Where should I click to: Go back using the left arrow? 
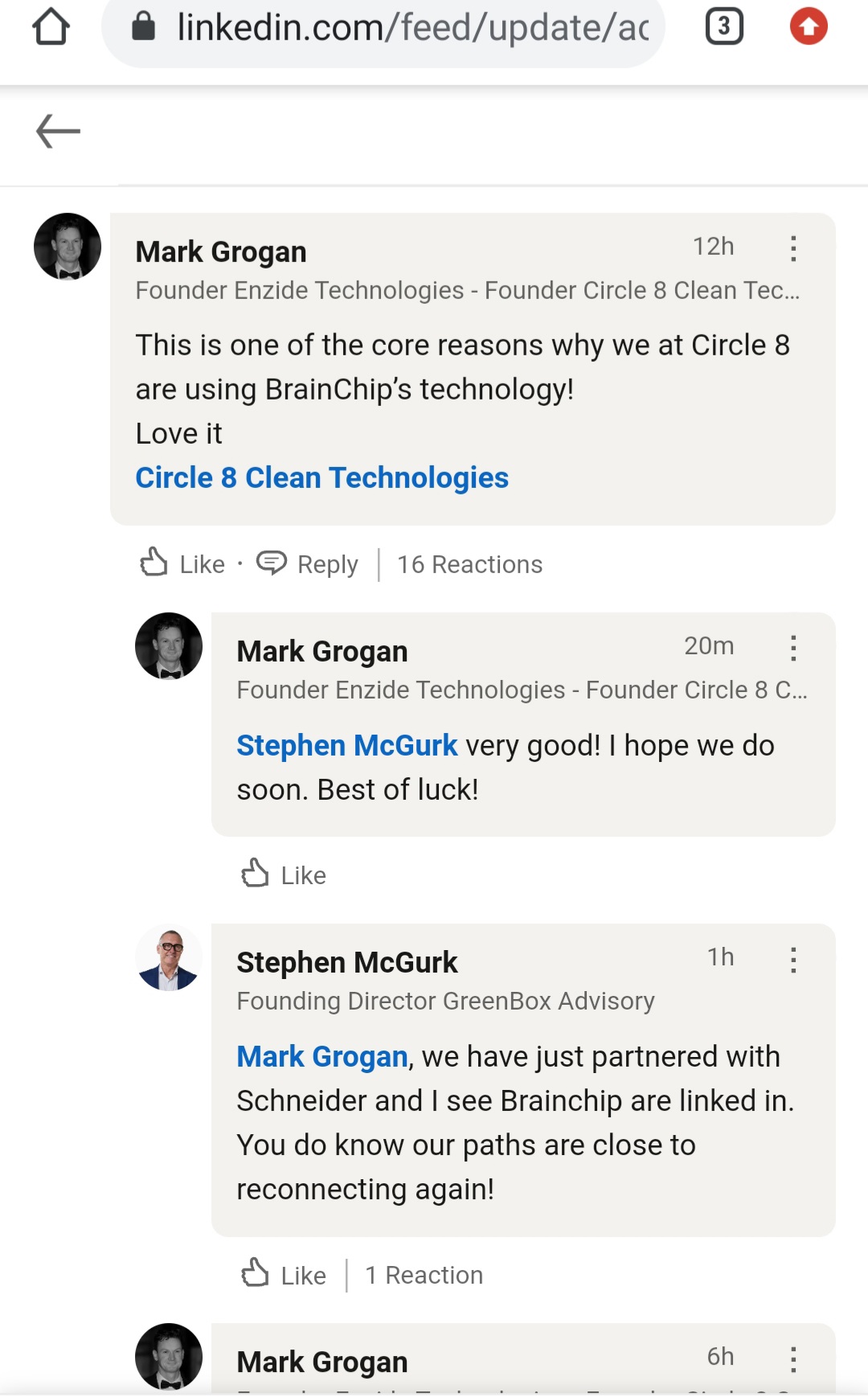[x=58, y=131]
